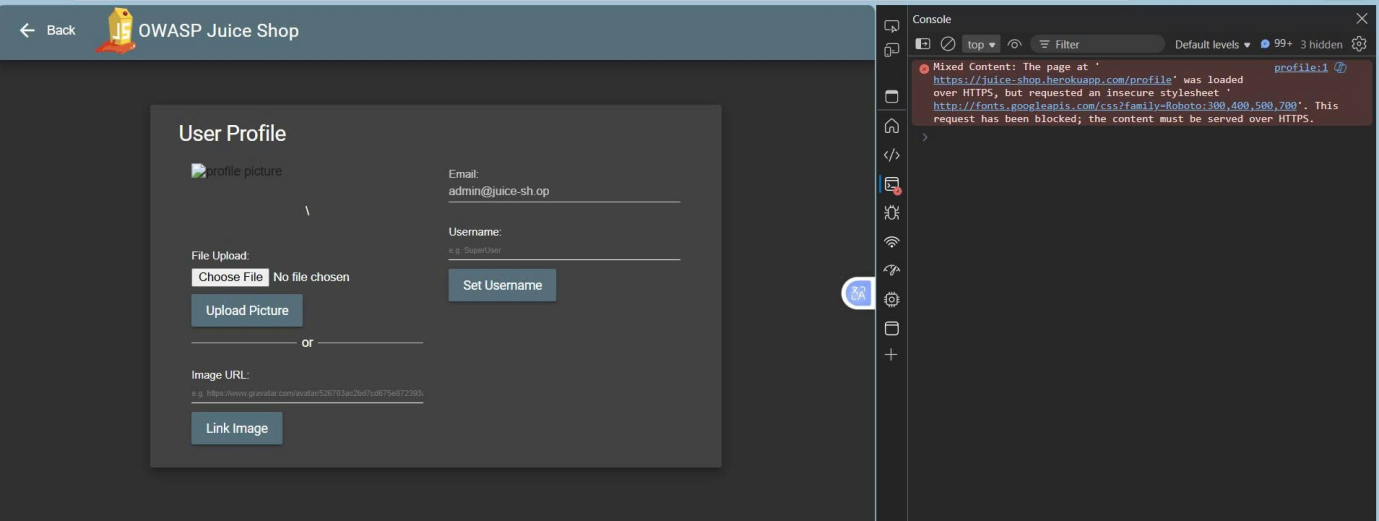The height and width of the screenshot is (521, 1379).
Task: Click the Username input field
Action: [x=564, y=250]
